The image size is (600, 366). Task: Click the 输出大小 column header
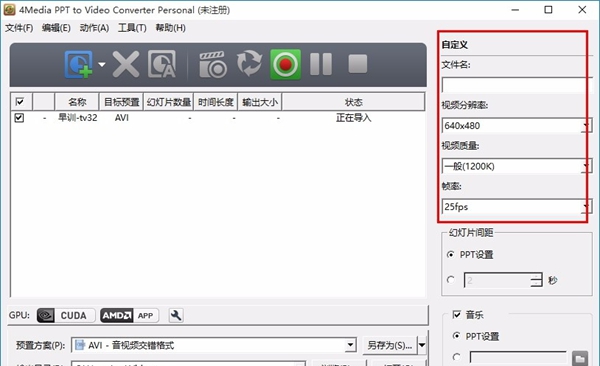[260, 102]
